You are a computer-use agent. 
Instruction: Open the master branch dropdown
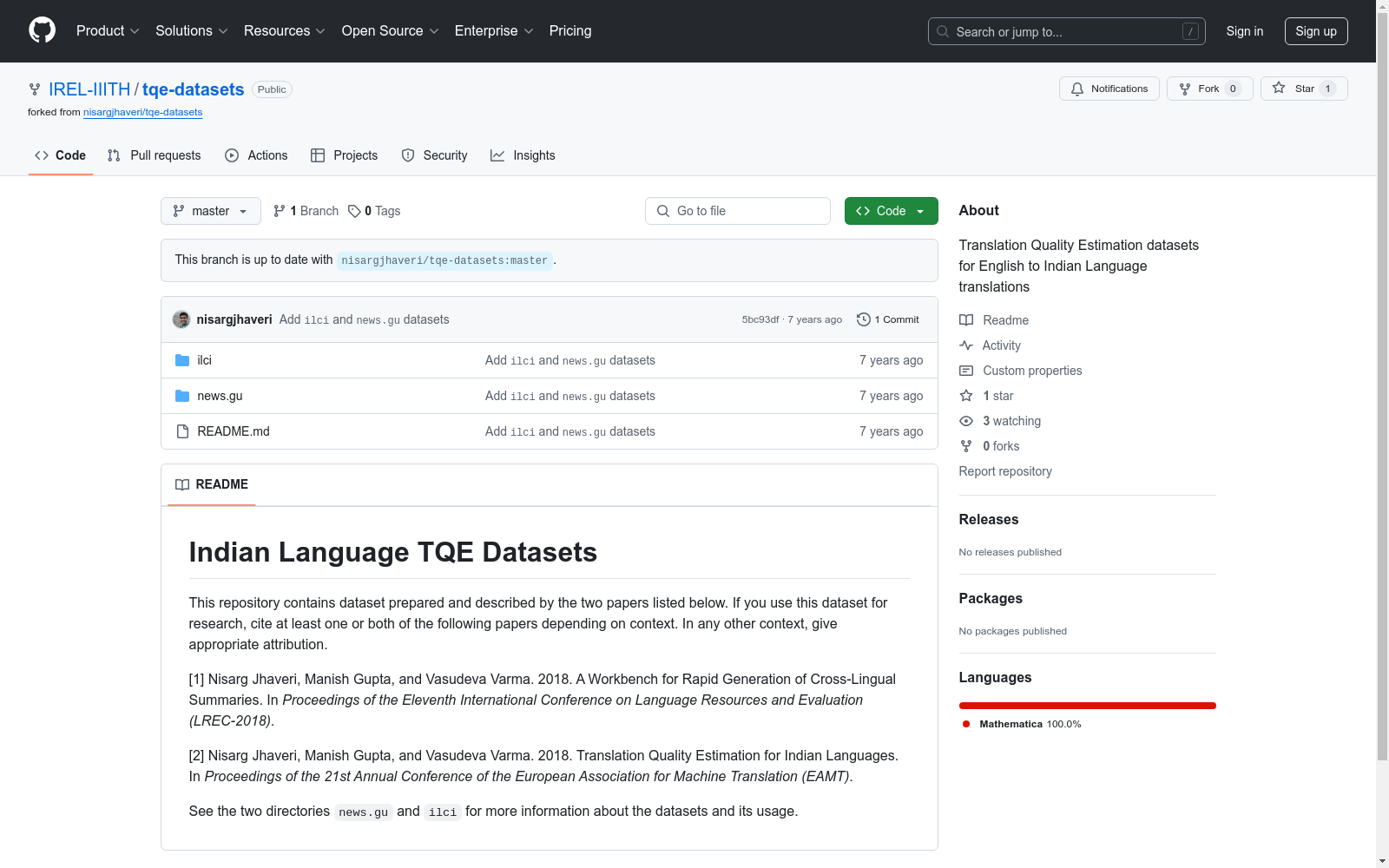click(211, 211)
